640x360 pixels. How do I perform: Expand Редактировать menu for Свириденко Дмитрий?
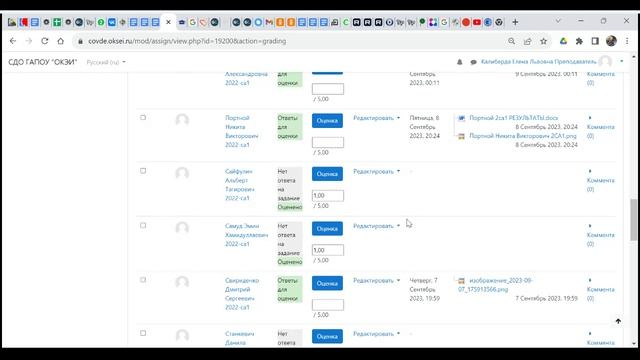(x=376, y=280)
